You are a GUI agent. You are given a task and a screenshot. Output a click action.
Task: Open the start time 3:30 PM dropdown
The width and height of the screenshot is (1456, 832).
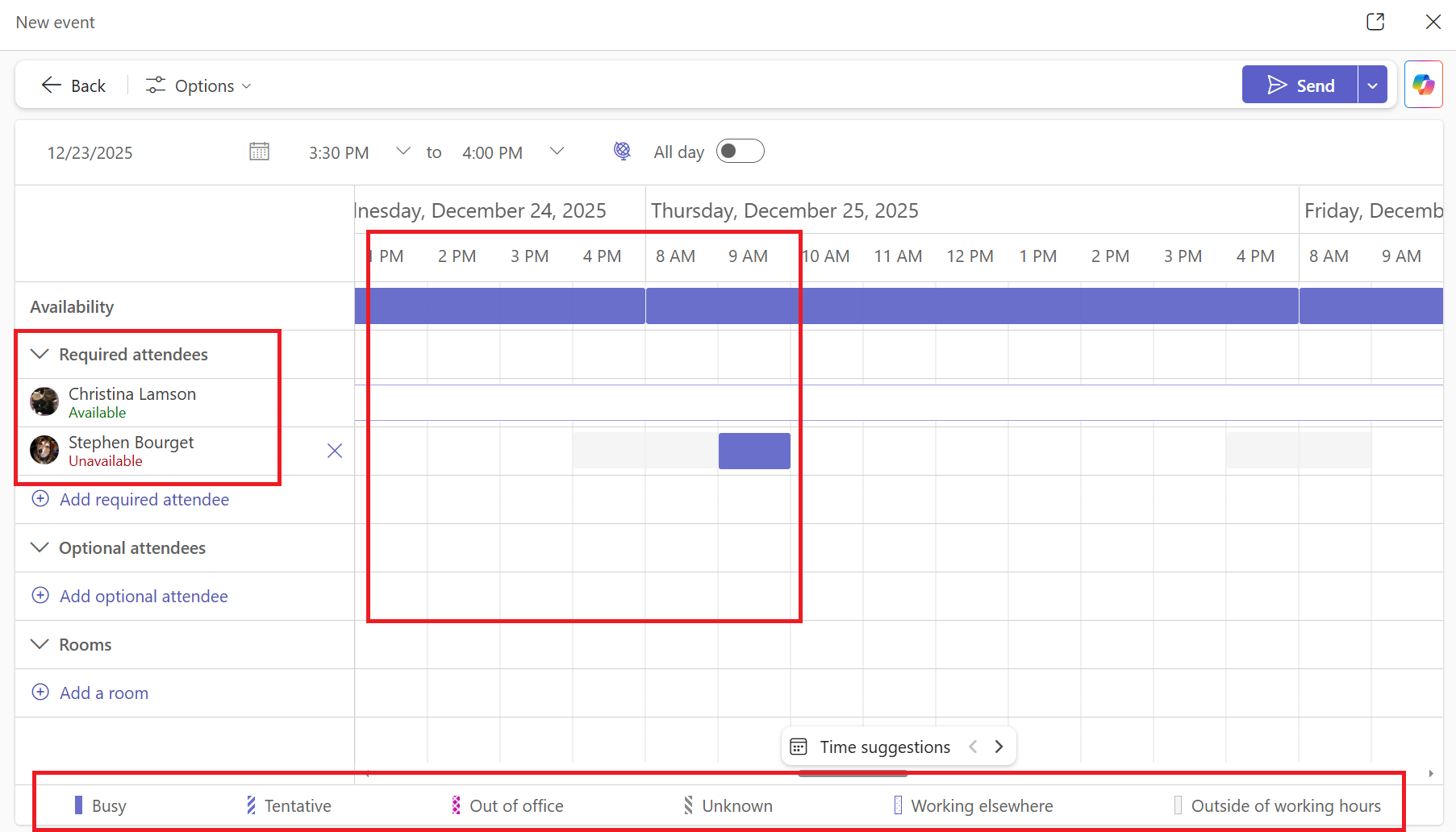(403, 152)
